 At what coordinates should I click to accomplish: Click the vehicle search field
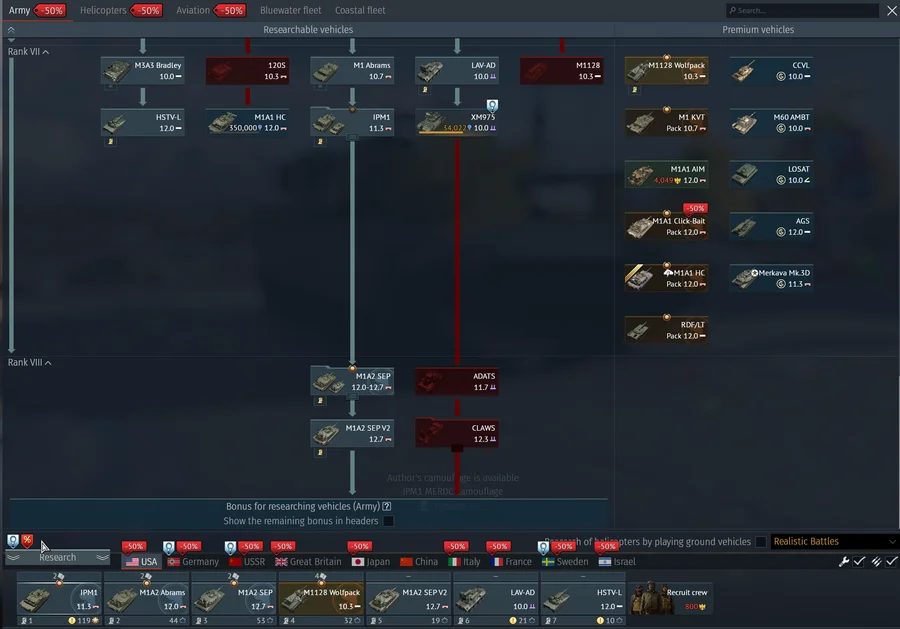click(x=800, y=10)
